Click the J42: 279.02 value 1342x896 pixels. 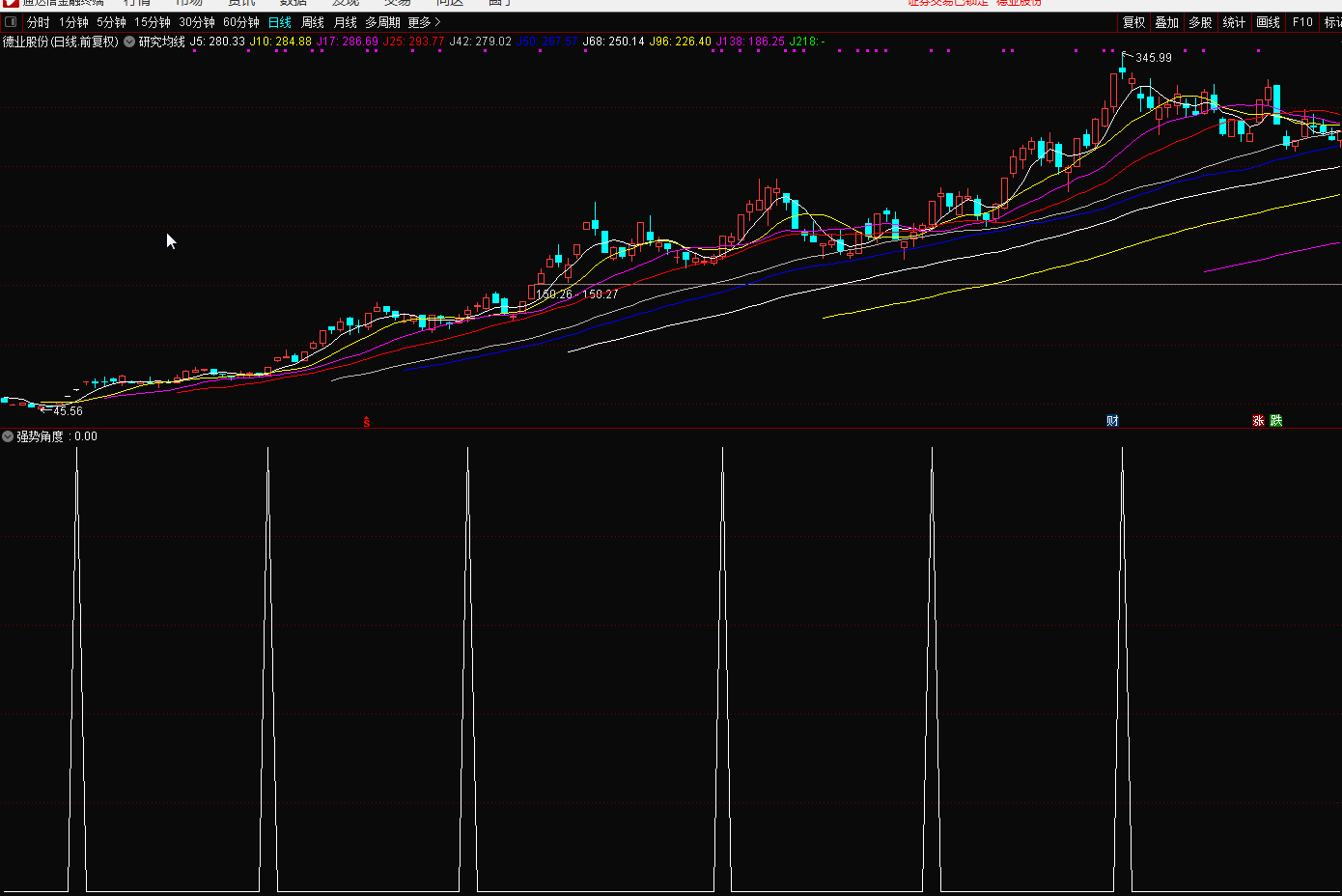(481, 42)
